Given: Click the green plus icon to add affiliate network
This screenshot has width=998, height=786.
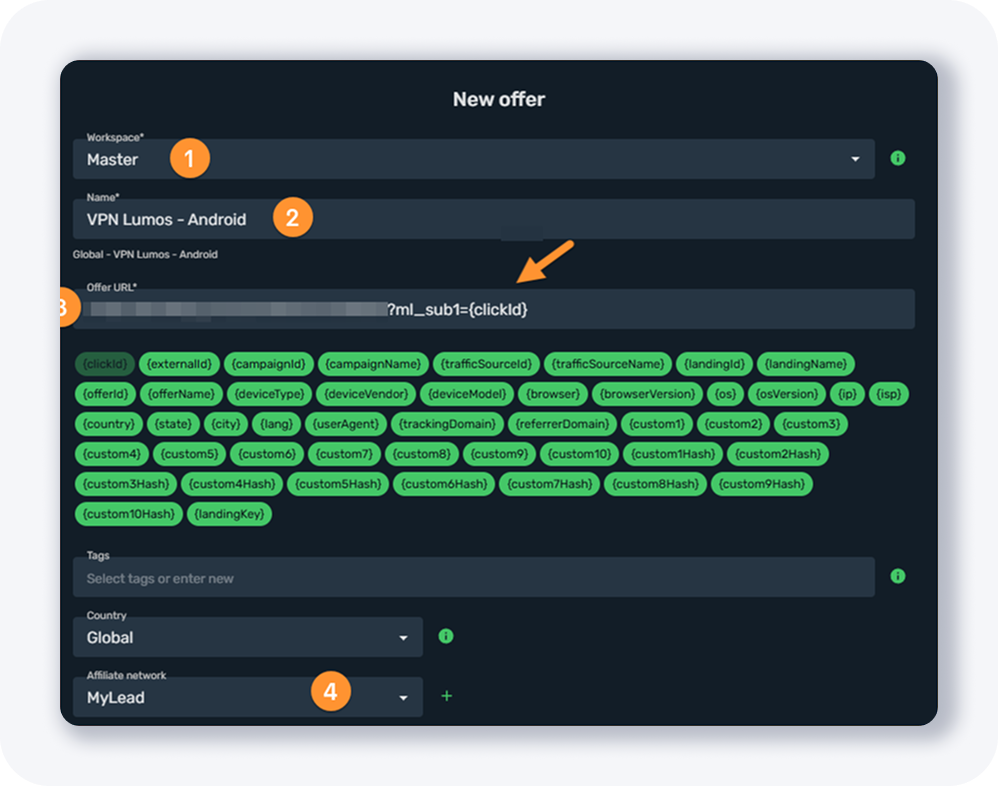Looking at the screenshot, I should (446, 696).
